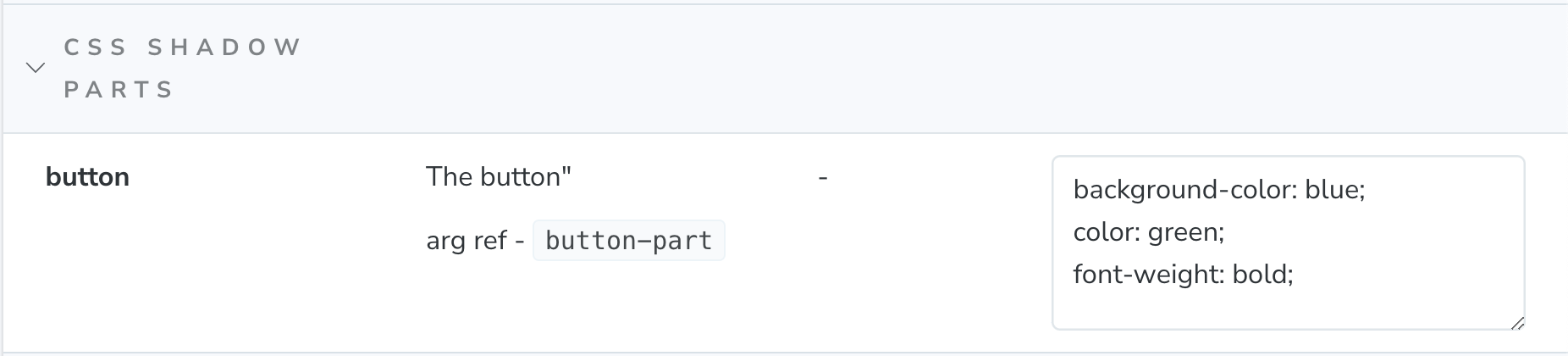This screenshot has height=356, width=1568.
Task: Click the word 'SHADOW' in section header
Action: tap(224, 47)
